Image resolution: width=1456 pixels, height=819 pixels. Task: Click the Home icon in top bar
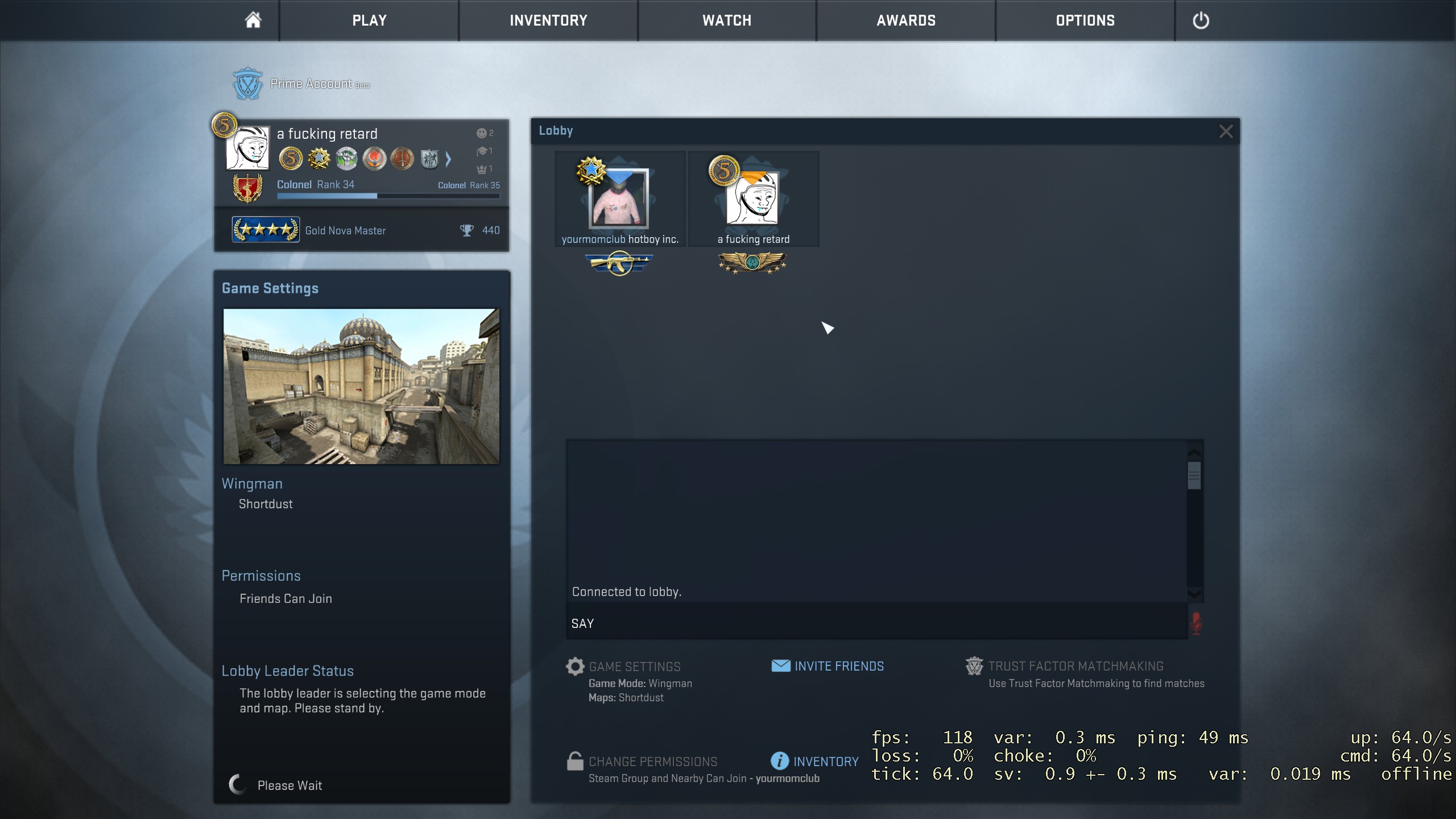tap(253, 20)
